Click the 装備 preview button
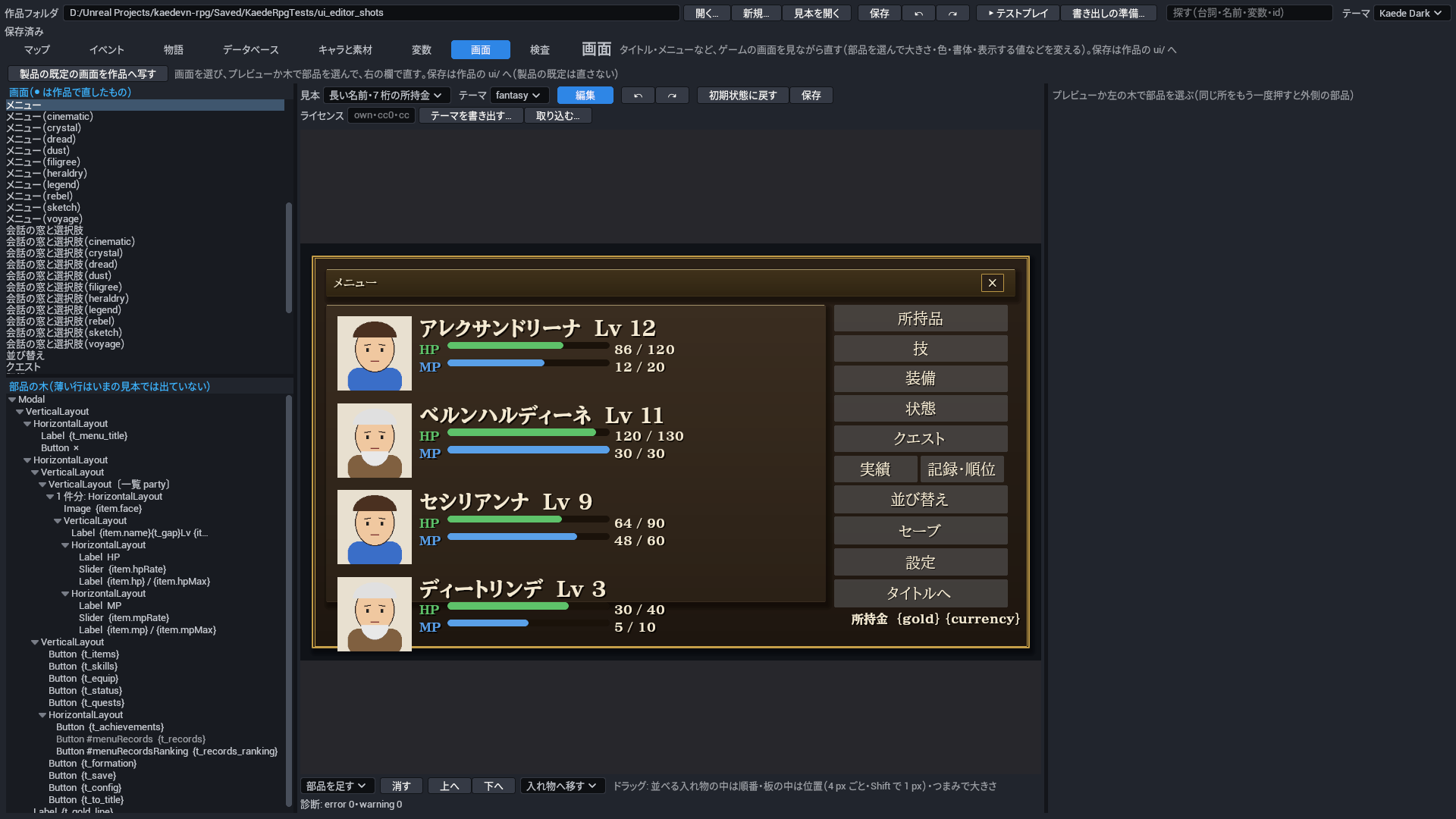 921,378
